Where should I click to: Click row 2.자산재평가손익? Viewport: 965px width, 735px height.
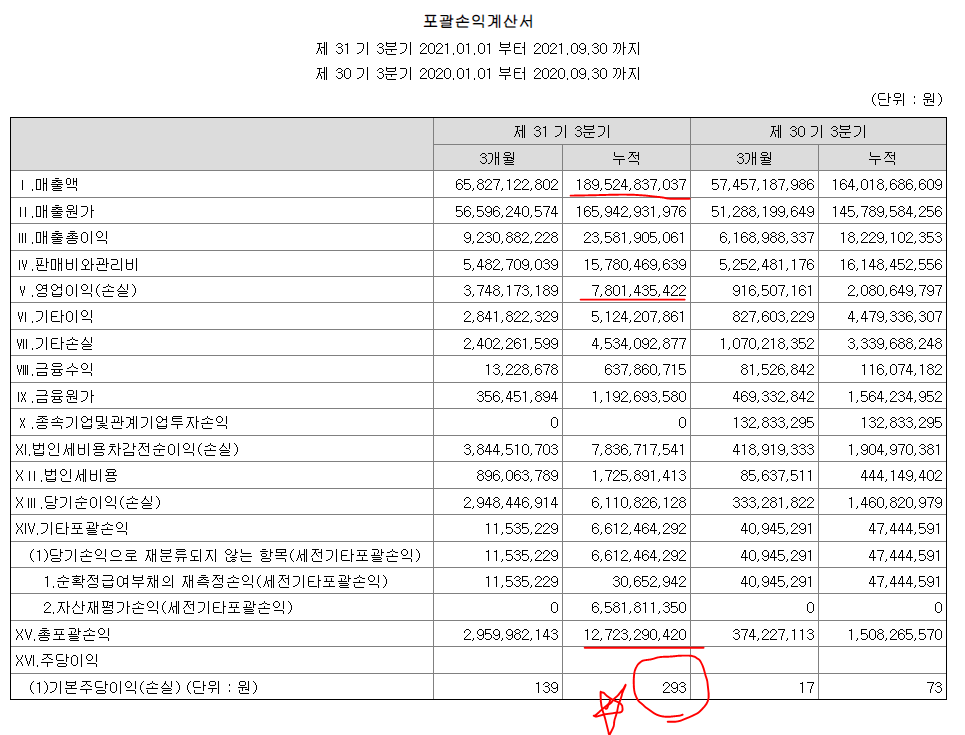168,608
